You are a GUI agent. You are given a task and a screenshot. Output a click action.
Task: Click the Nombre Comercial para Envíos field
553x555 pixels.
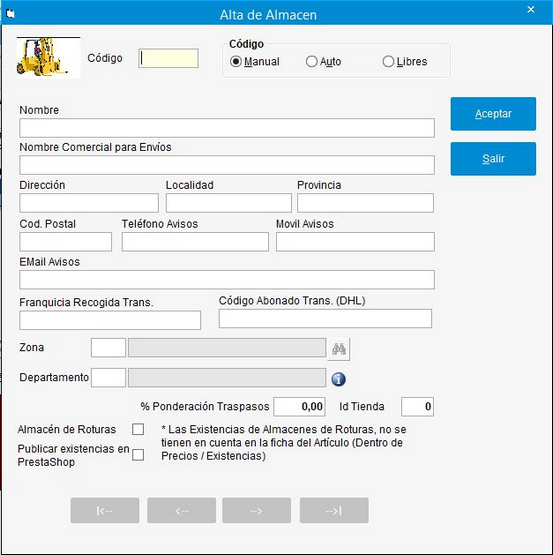click(227, 165)
